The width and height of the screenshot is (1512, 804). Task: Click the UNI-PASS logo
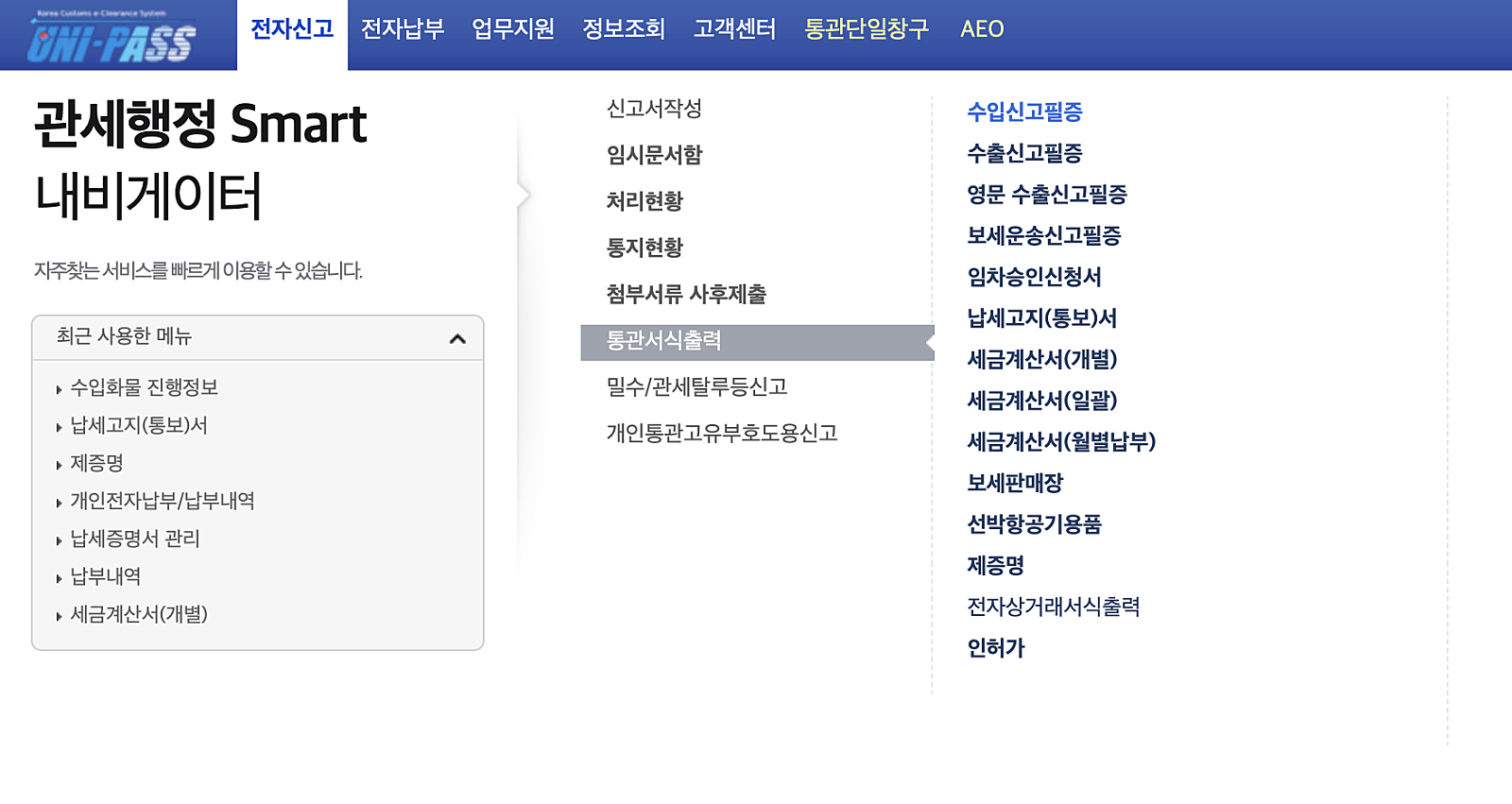112,40
